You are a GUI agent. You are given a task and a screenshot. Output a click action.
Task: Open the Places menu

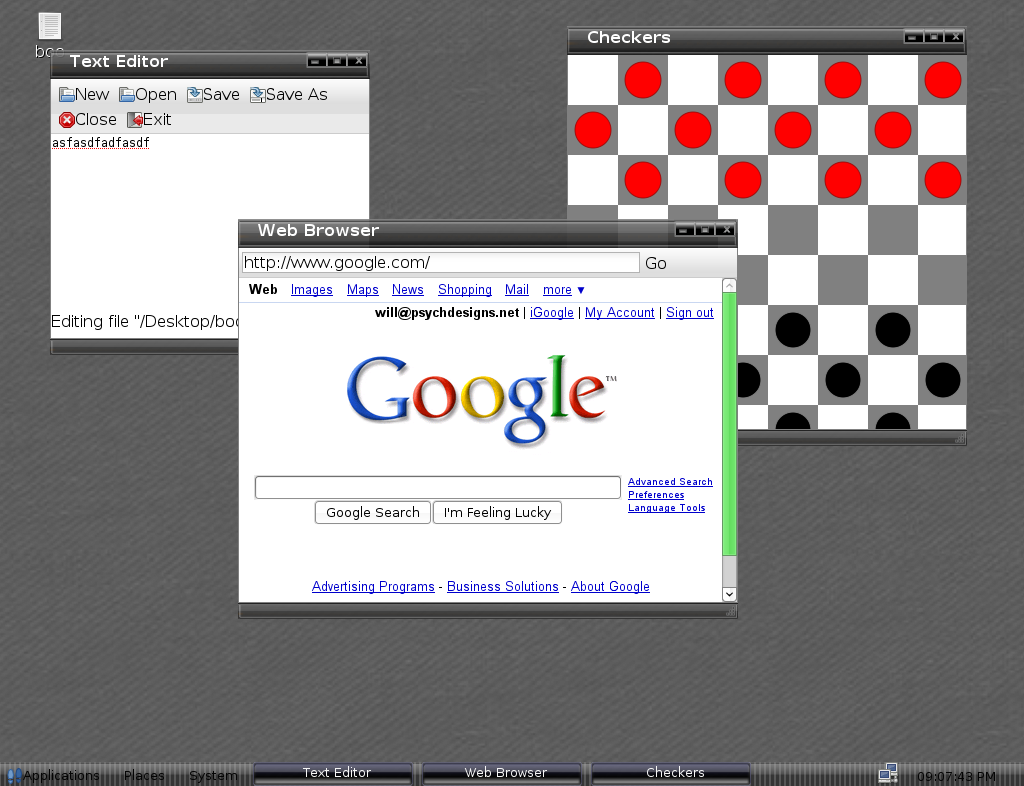pos(144,776)
